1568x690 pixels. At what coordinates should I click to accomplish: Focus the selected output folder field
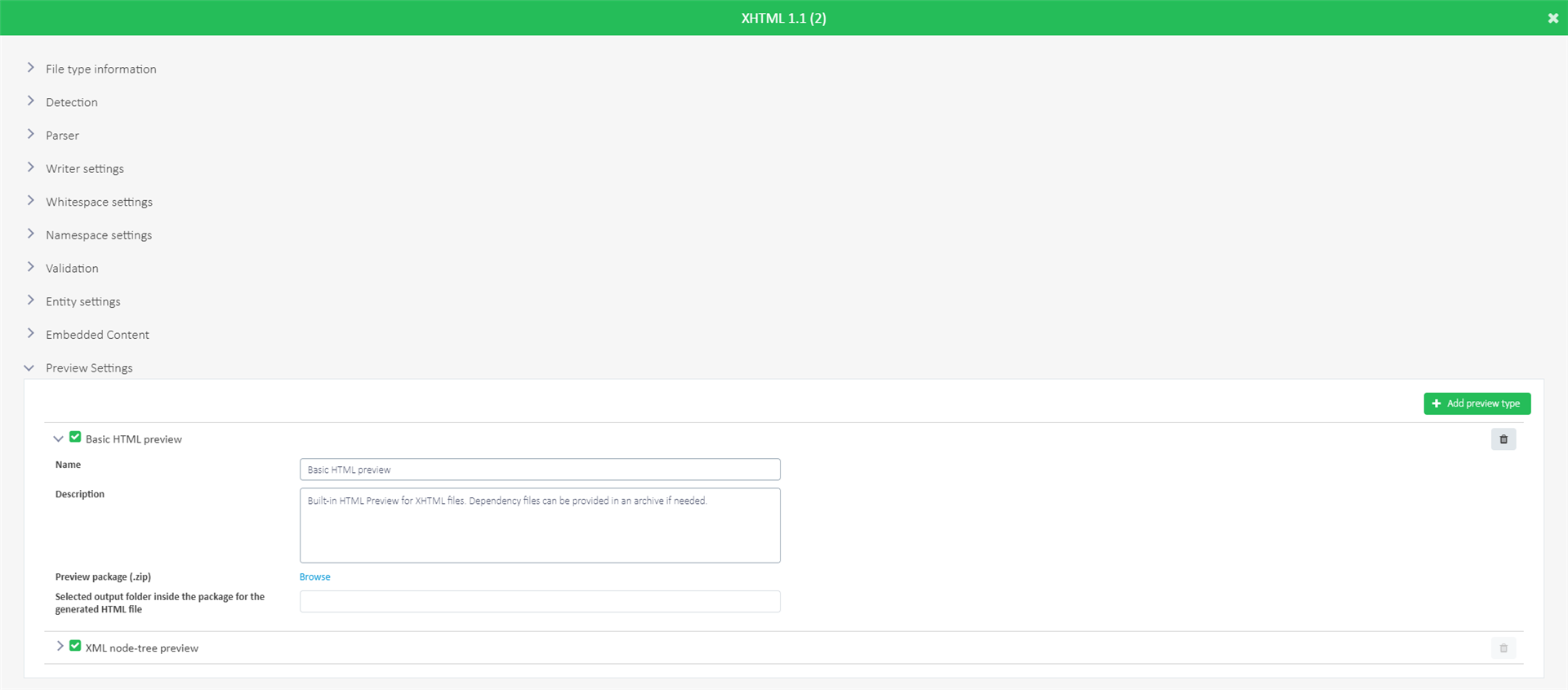[x=540, y=602]
